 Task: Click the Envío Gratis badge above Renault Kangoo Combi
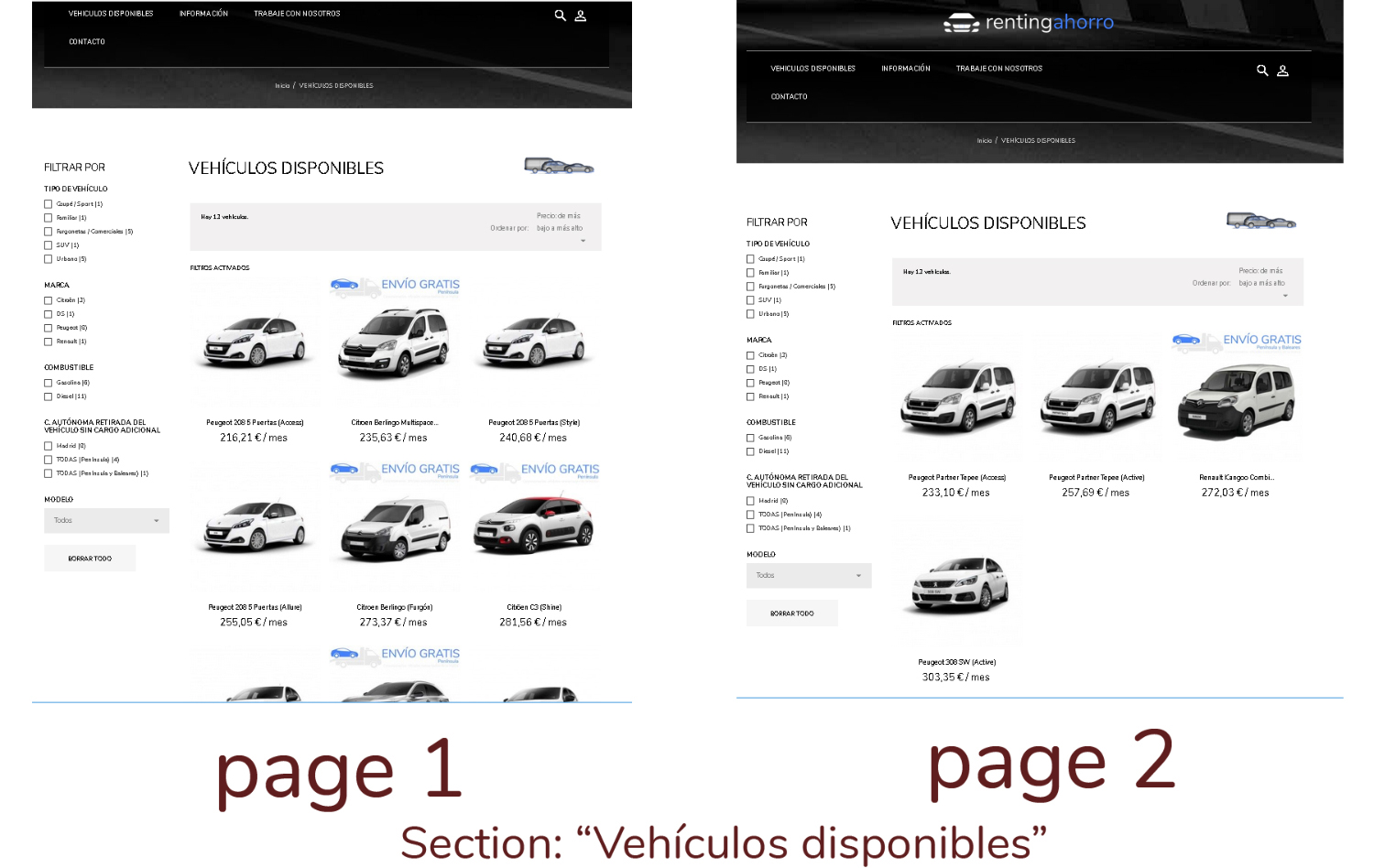pyautogui.click(x=1237, y=342)
